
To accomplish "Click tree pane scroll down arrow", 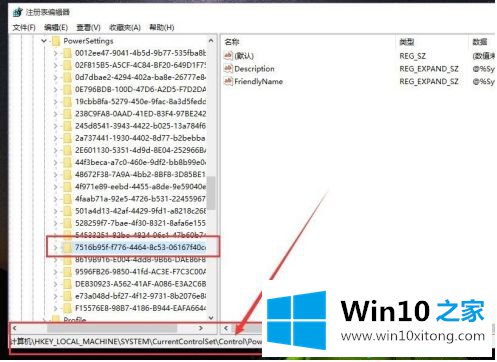I will click(x=211, y=317).
